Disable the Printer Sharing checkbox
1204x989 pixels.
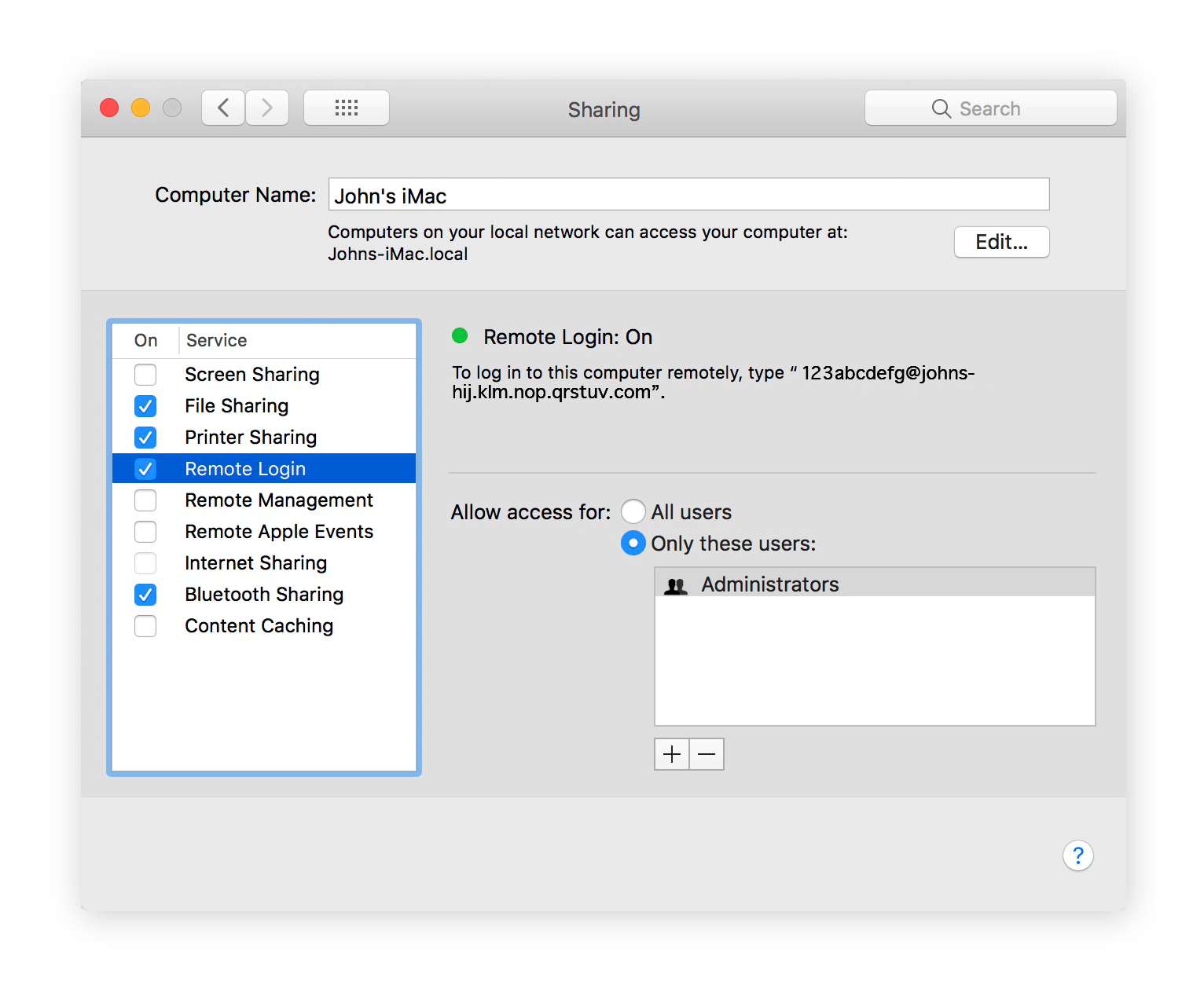click(145, 438)
